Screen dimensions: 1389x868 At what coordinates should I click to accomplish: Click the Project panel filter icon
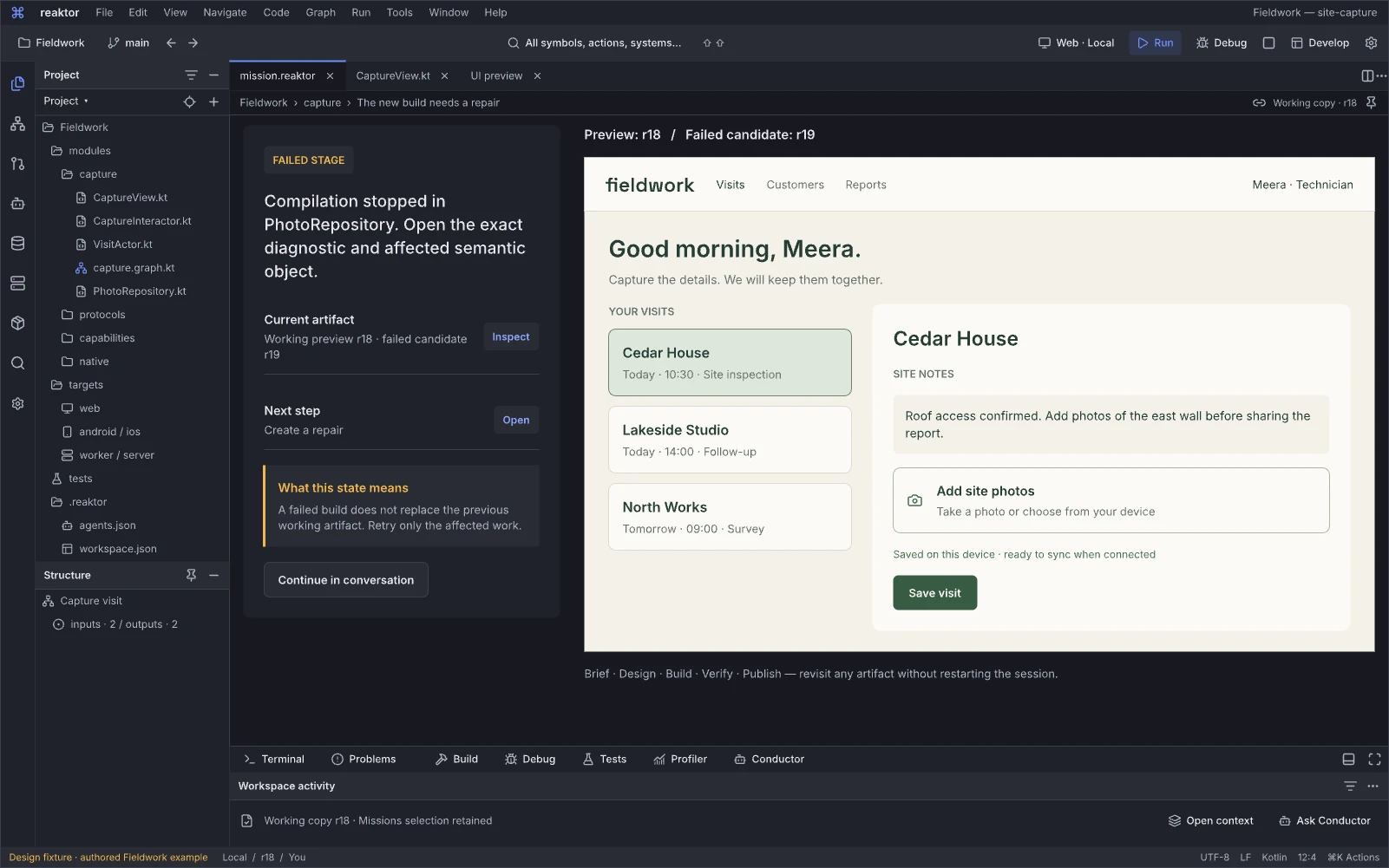[191, 75]
